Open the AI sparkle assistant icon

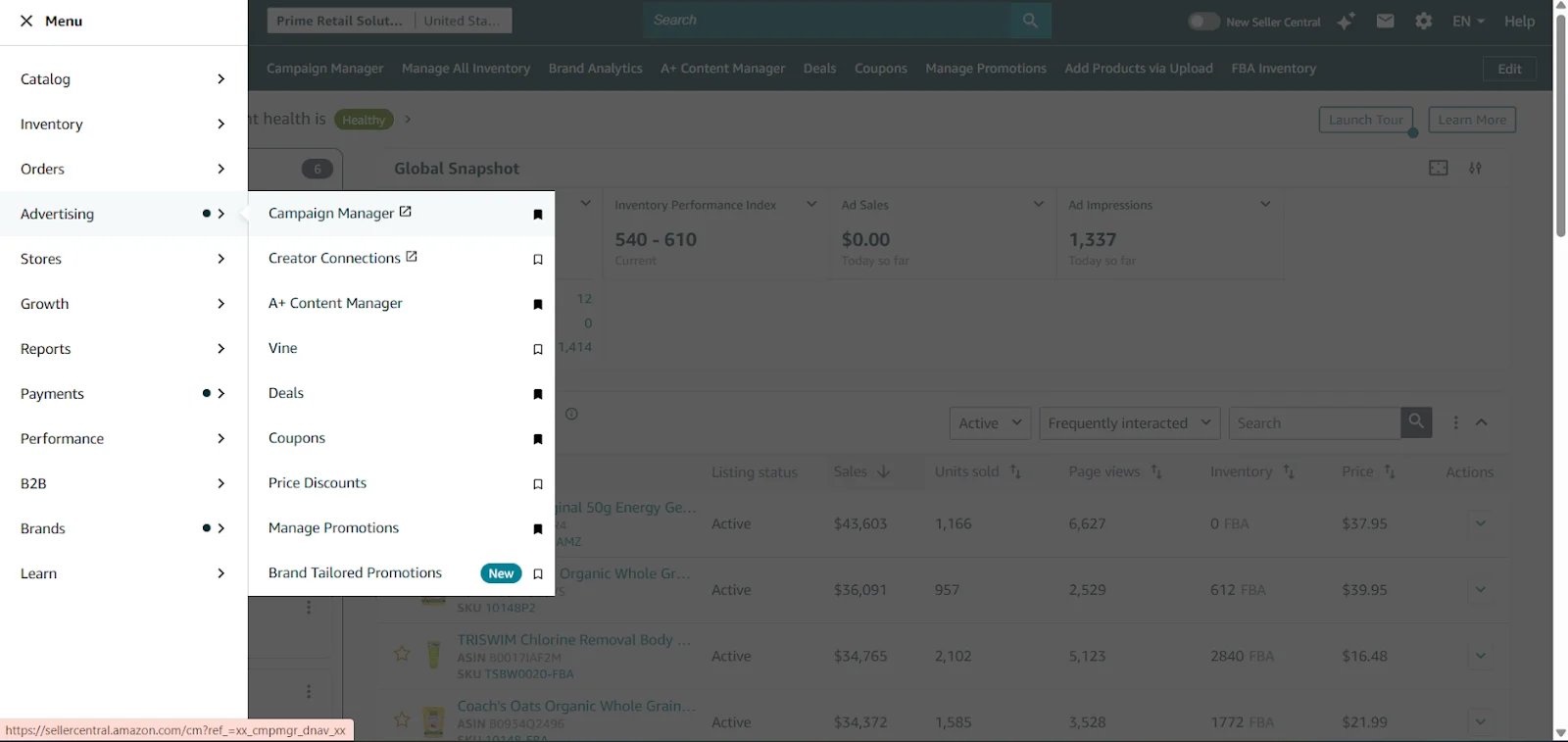(x=1346, y=21)
